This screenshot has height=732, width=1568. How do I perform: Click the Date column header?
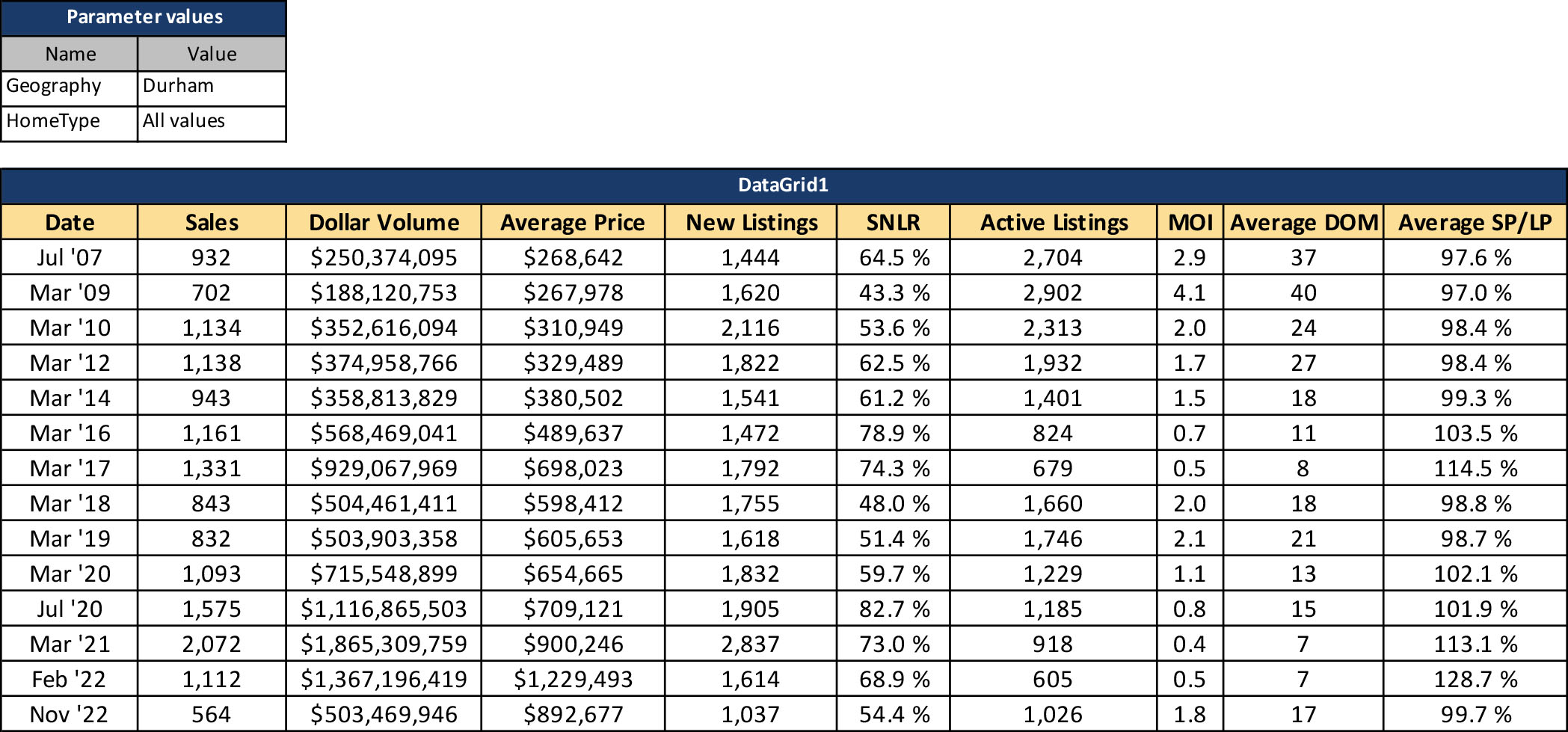[x=70, y=222]
